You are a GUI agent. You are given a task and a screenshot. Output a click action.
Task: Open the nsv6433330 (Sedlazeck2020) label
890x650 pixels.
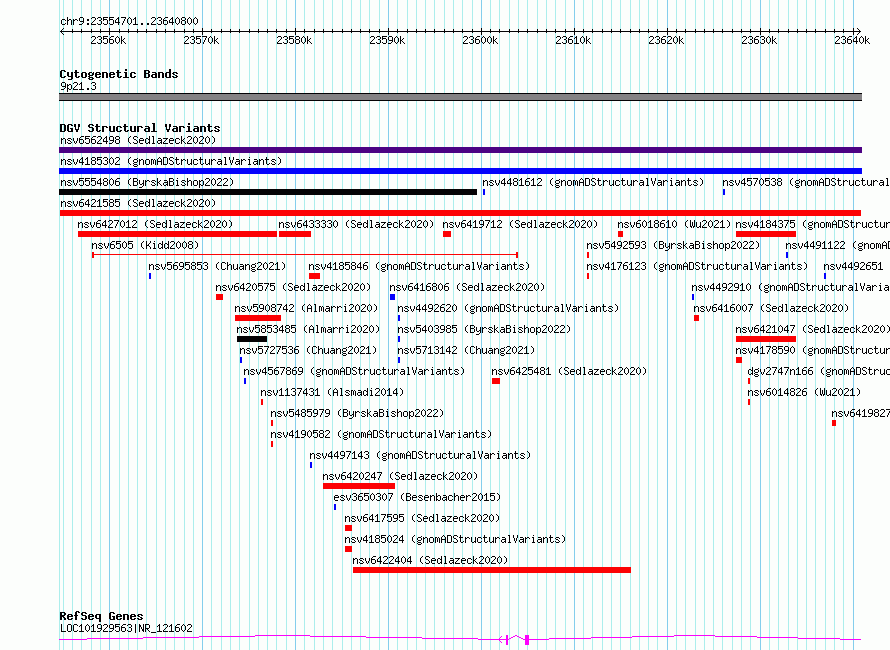pos(356,224)
